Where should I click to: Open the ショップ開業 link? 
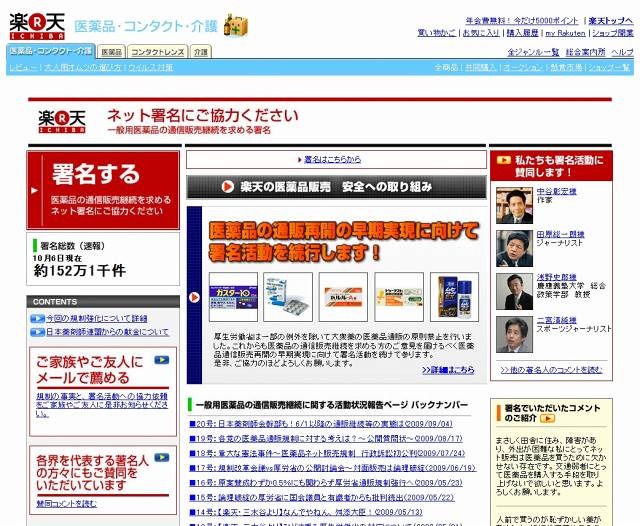pos(613,33)
